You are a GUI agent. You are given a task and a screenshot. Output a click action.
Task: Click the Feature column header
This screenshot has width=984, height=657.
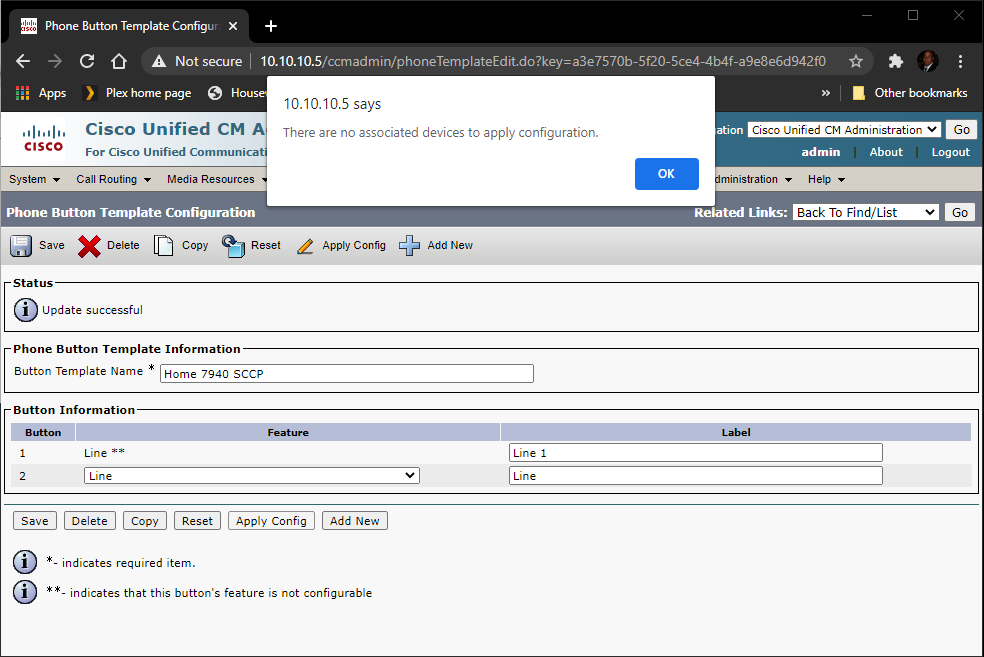point(288,432)
